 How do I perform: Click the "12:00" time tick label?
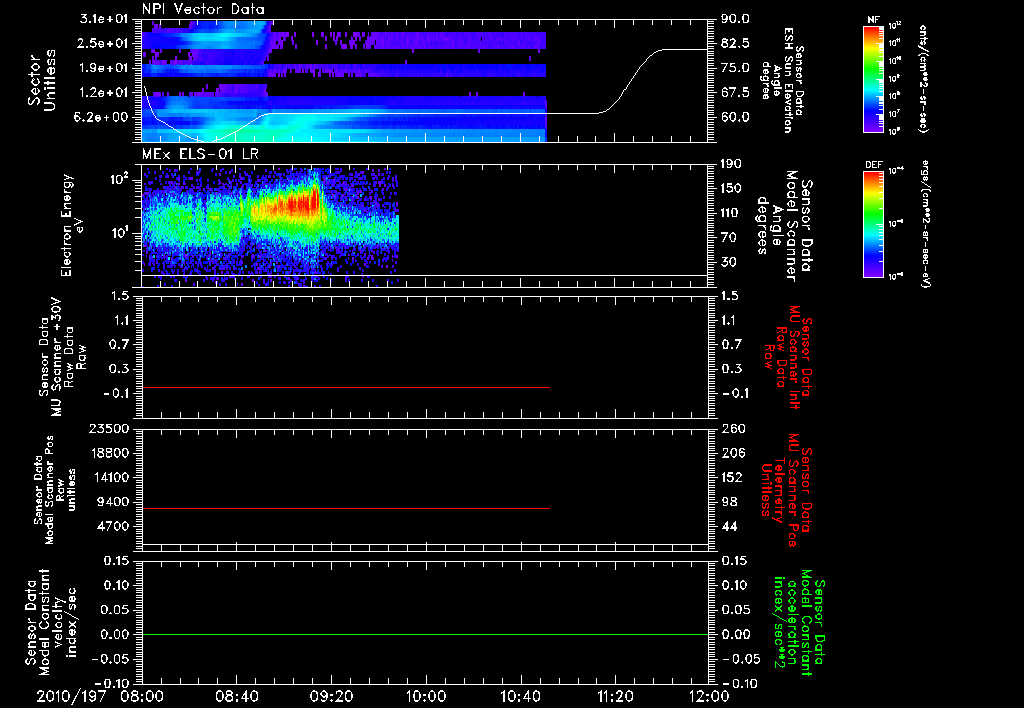coord(709,696)
